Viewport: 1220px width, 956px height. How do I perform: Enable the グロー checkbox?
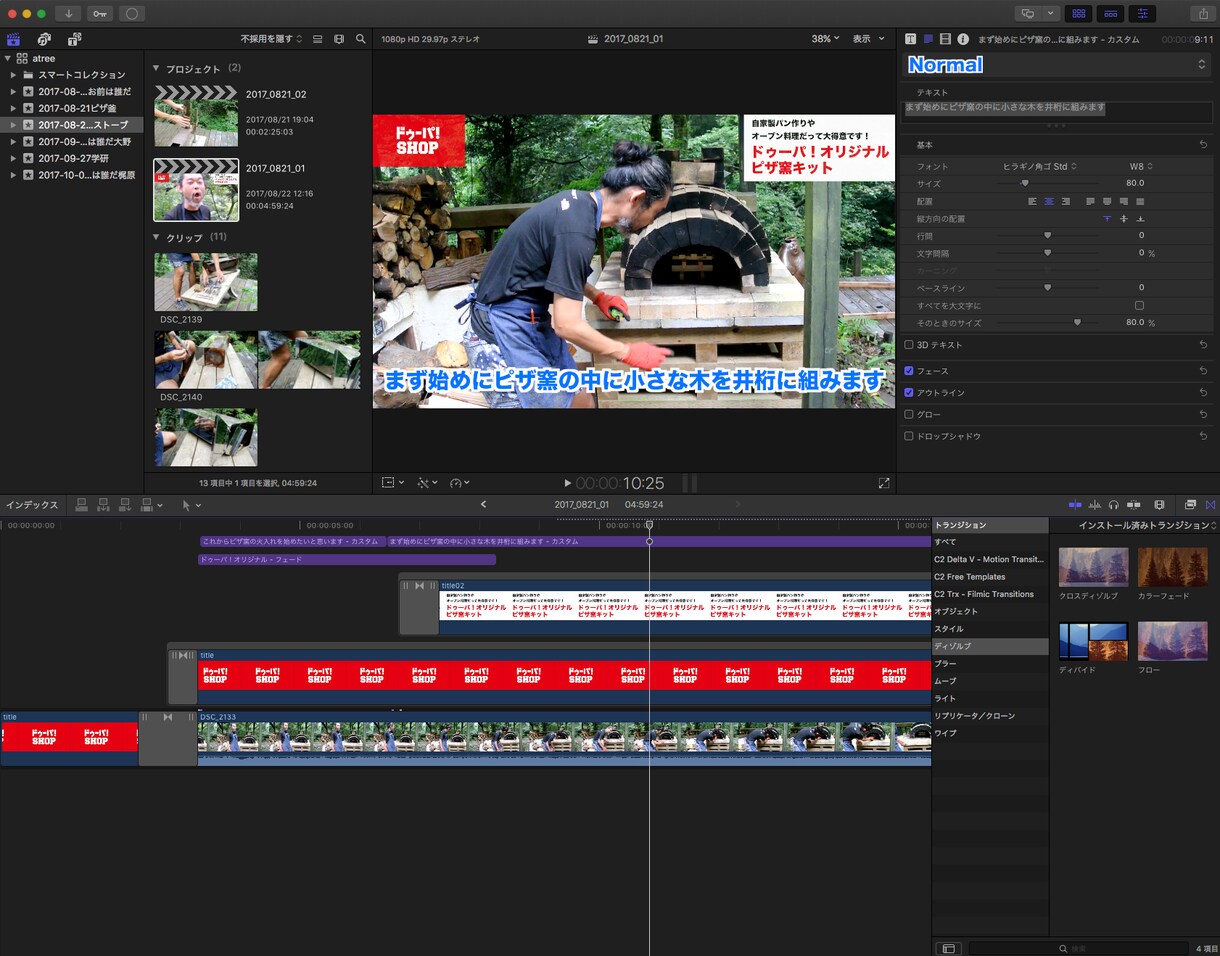pyautogui.click(x=909, y=414)
